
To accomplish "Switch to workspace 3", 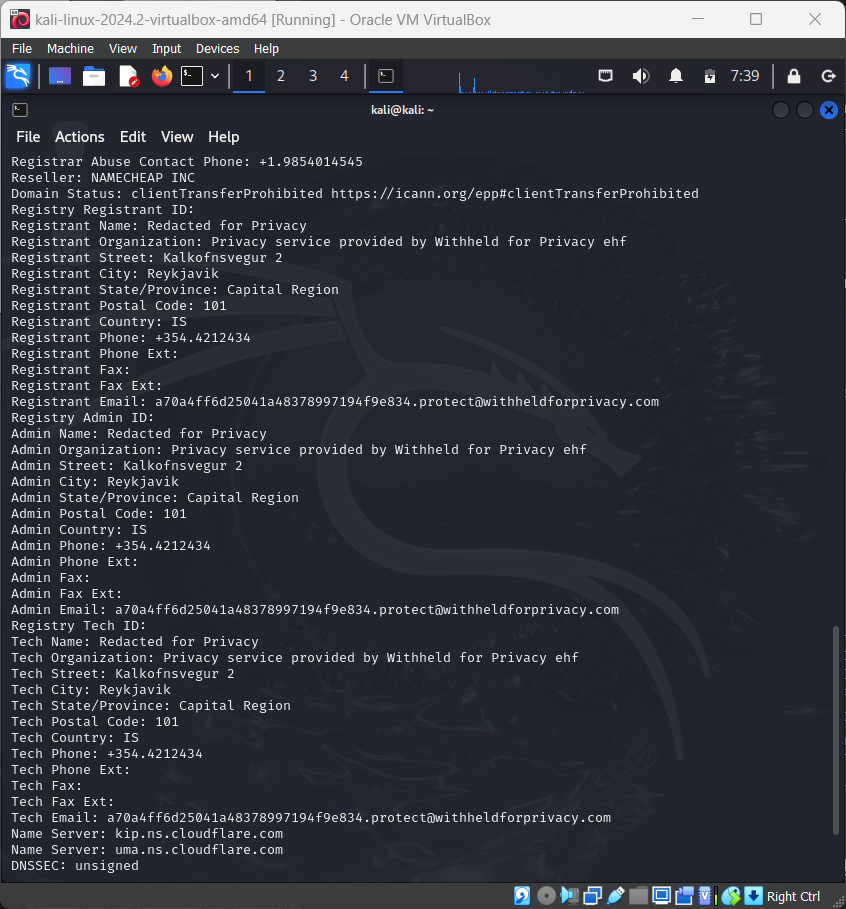I will click(313, 75).
